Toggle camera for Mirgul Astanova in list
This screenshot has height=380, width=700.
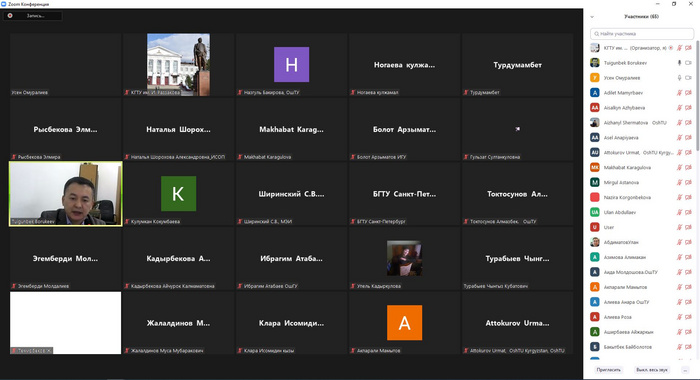pyautogui.click(x=688, y=182)
